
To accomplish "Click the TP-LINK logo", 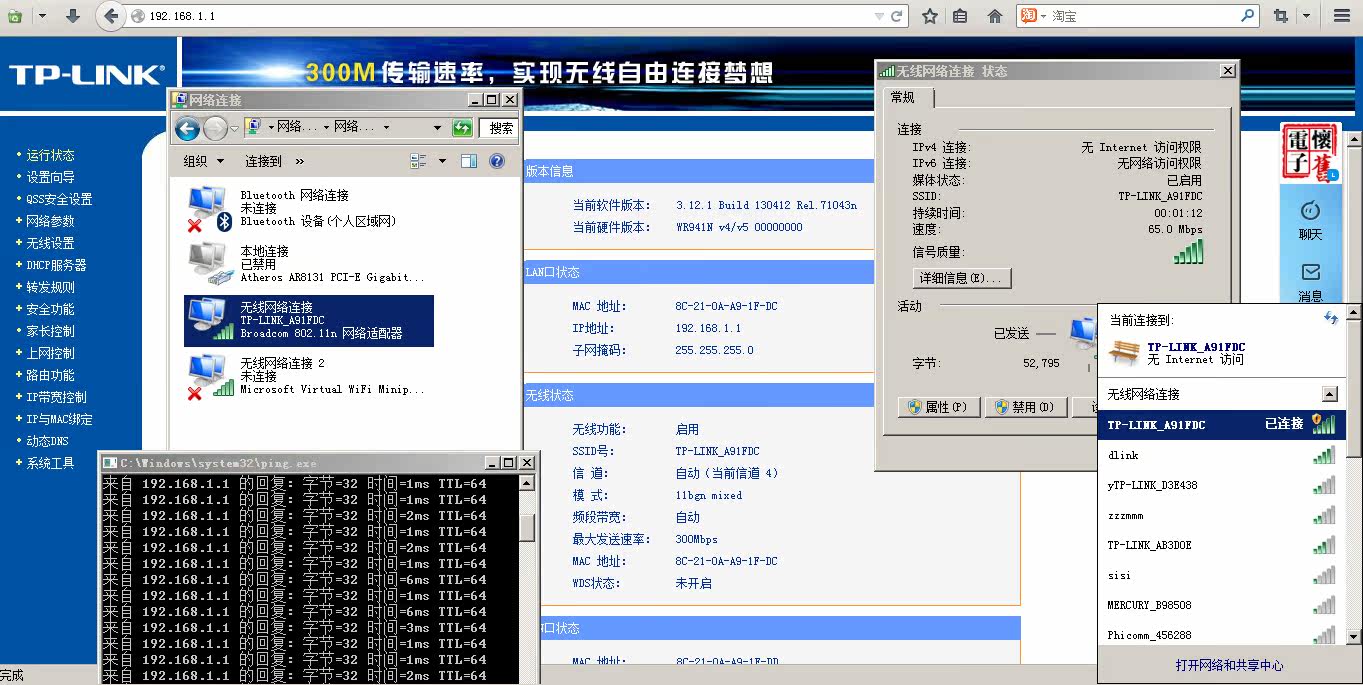I will pos(85,75).
